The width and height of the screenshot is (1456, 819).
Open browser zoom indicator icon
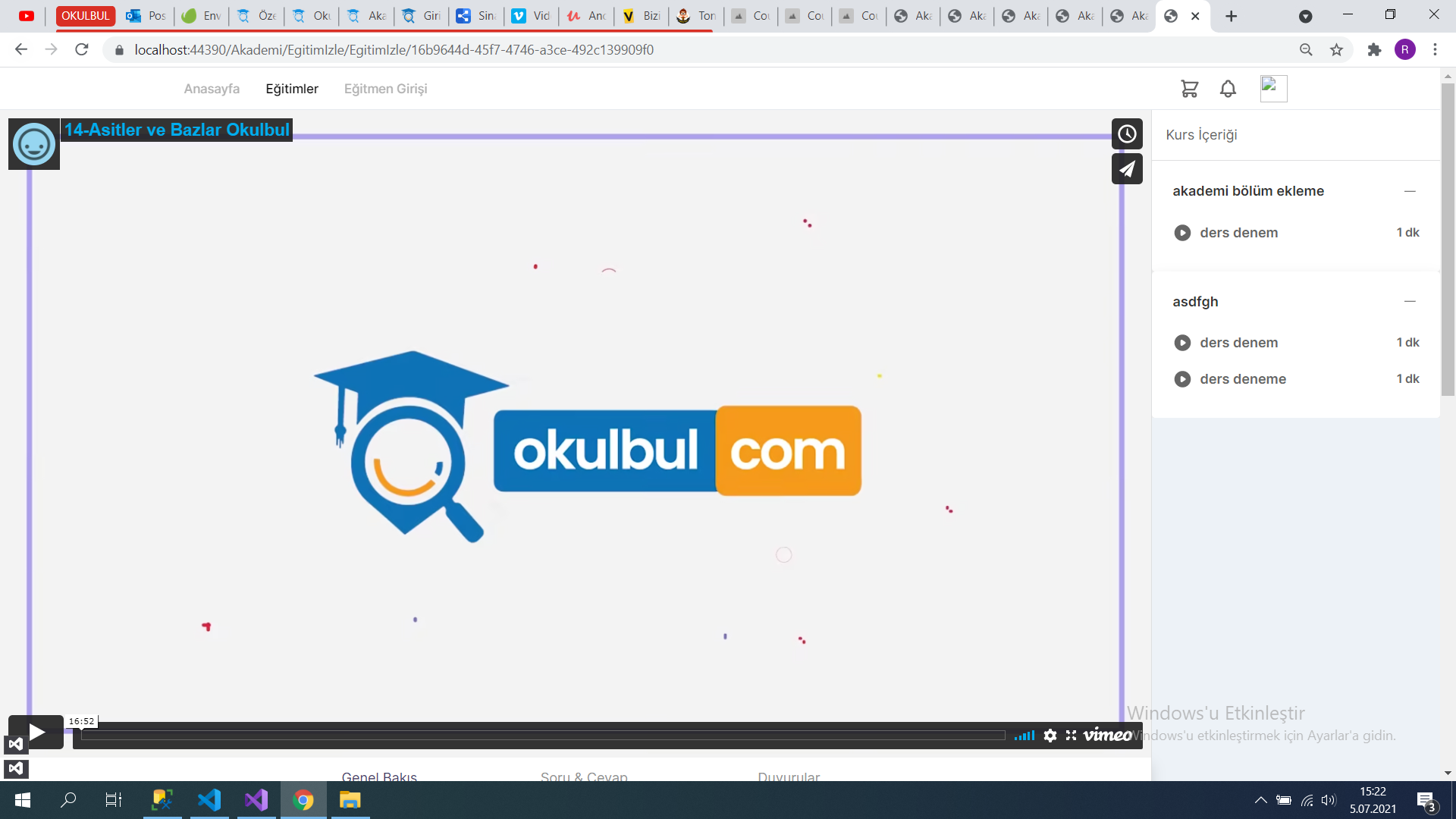point(1306,50)
